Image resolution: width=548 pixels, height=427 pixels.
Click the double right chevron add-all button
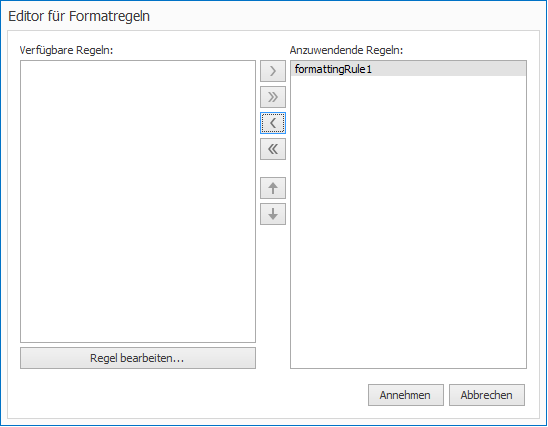coord(273,97)
